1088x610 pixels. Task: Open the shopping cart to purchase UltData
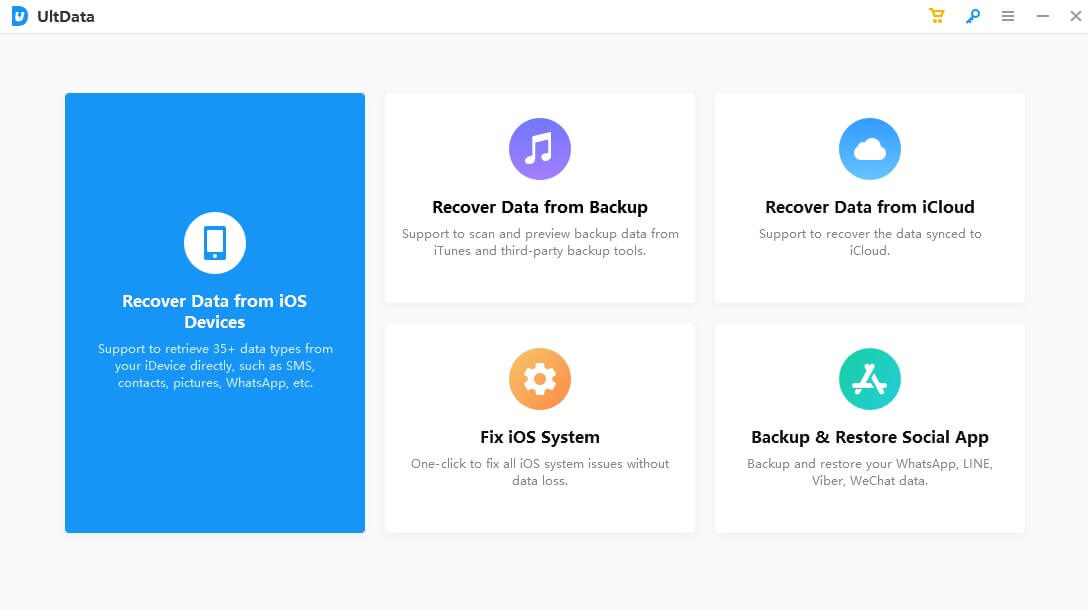coord(936,16)
